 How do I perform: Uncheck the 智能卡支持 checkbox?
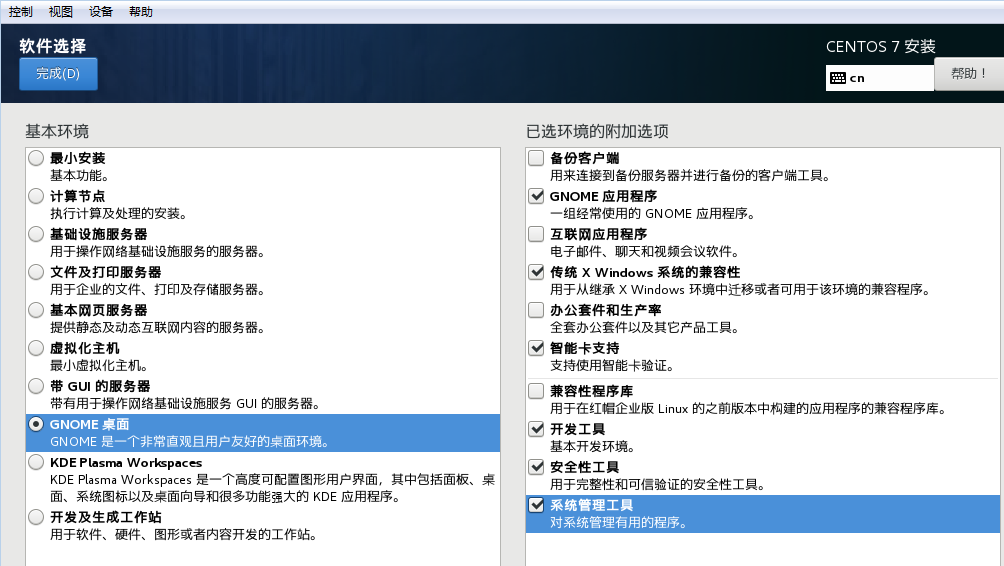[x=536, y=348]
